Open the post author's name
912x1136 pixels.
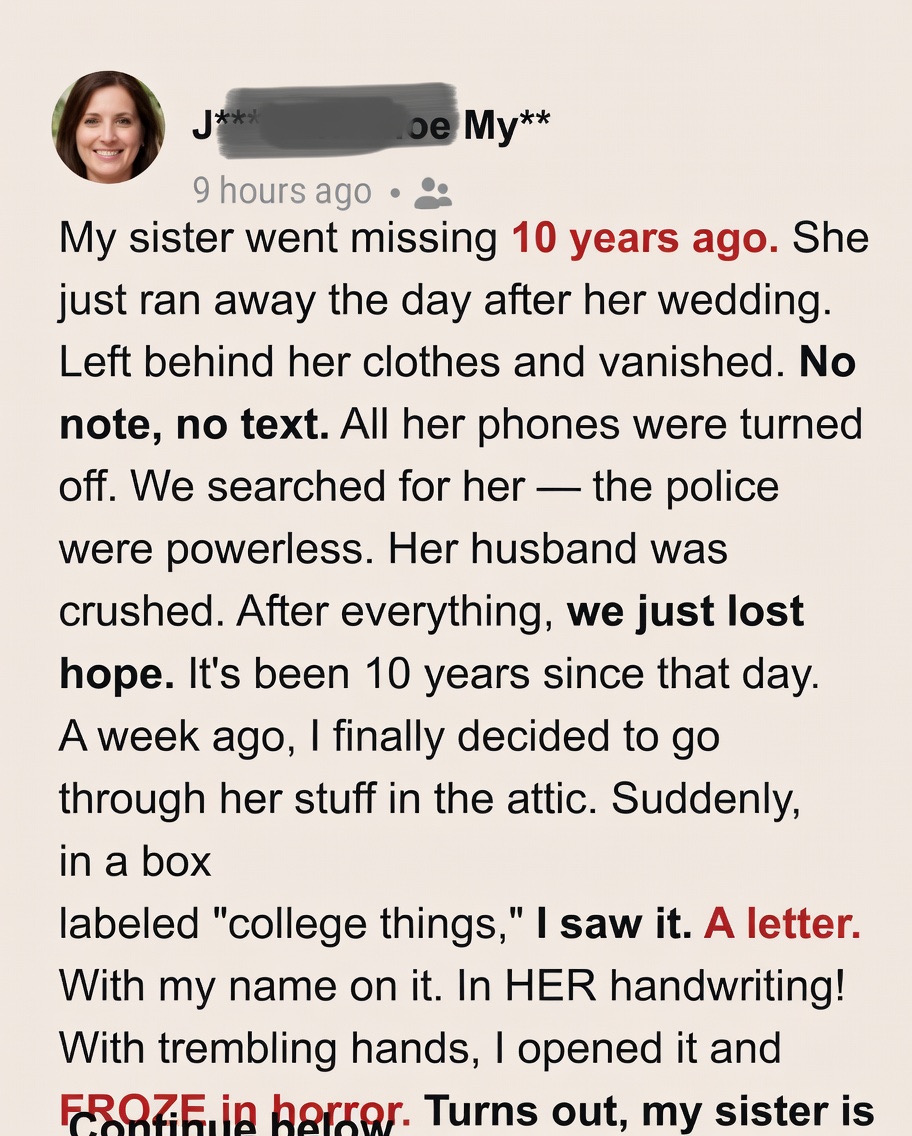click(x=370, y=127)
